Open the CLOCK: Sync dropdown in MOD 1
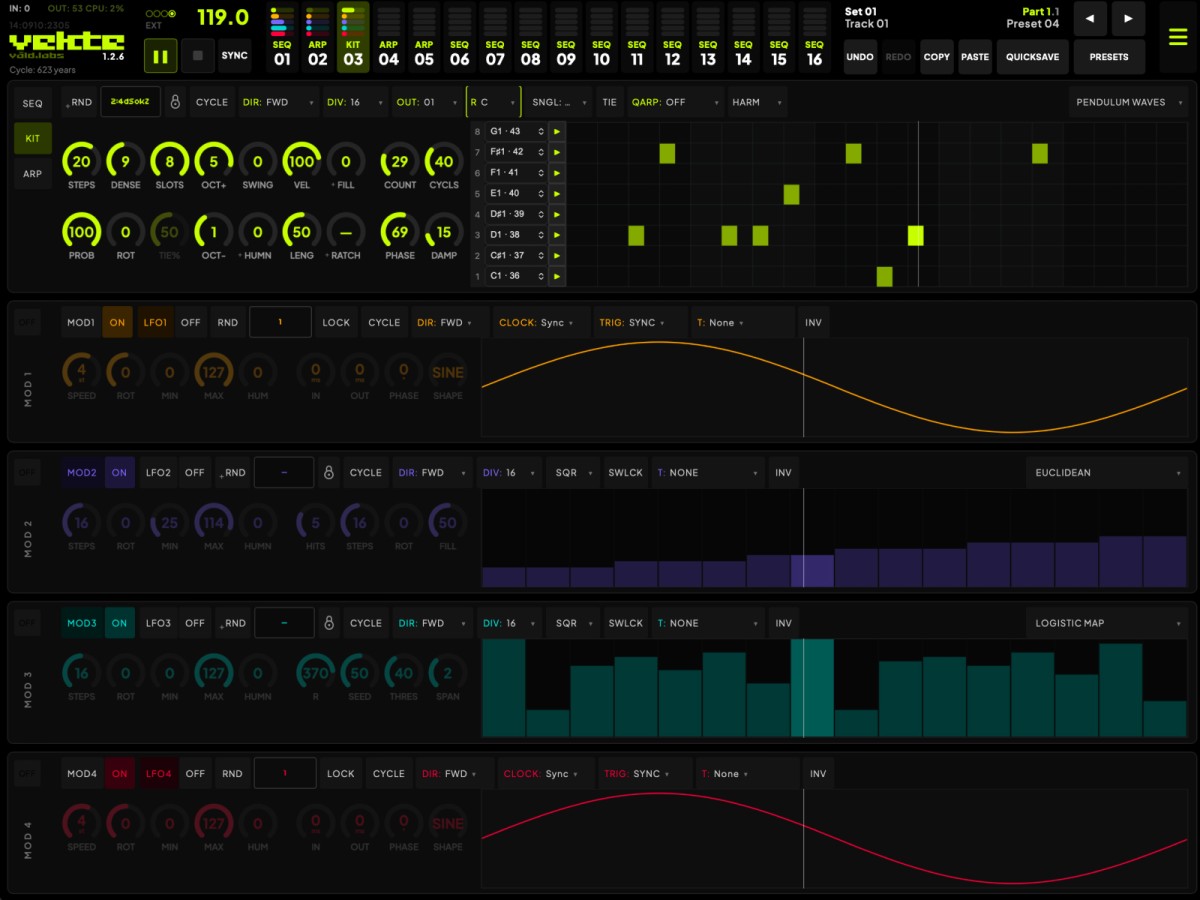The width and height of the screenshot is (1200, 900). coord(539,323)
